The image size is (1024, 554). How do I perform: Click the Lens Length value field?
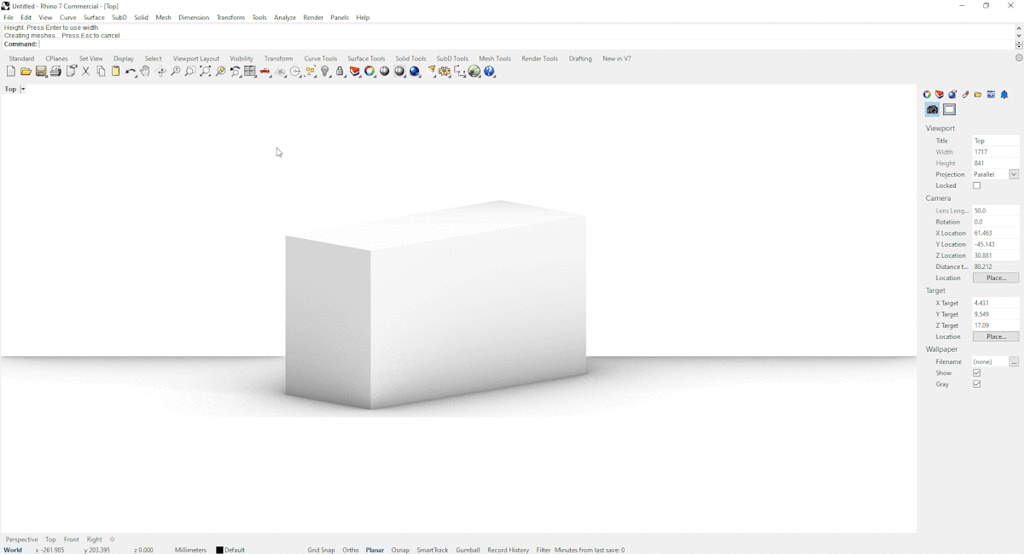pos(995,210)
